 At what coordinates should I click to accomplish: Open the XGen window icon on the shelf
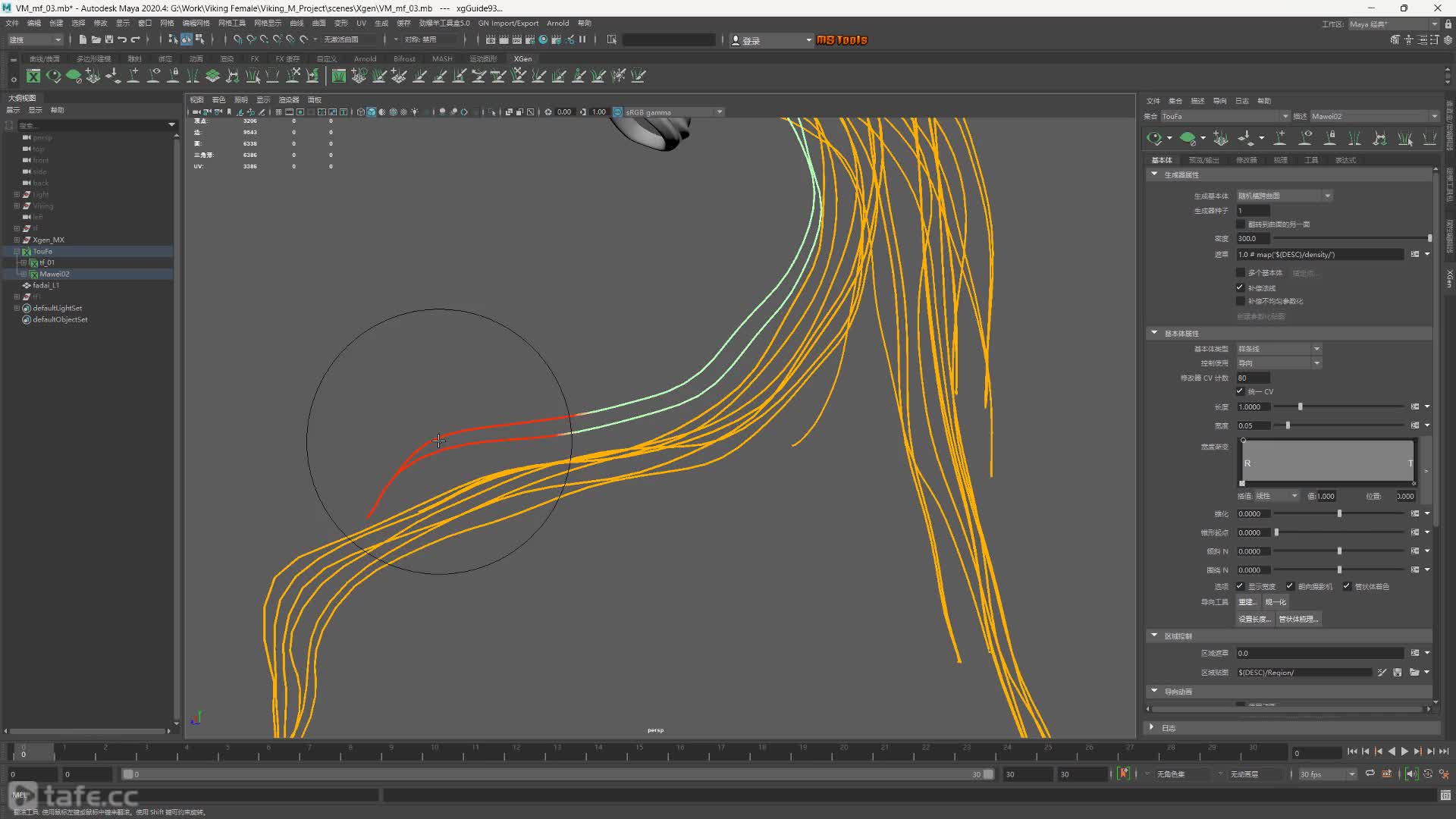pyautogui.click(x=33, y=76)
